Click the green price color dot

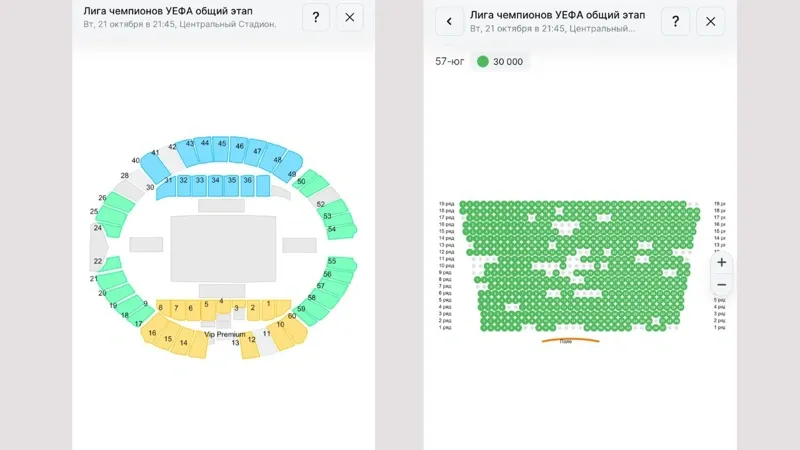[483, 62]
